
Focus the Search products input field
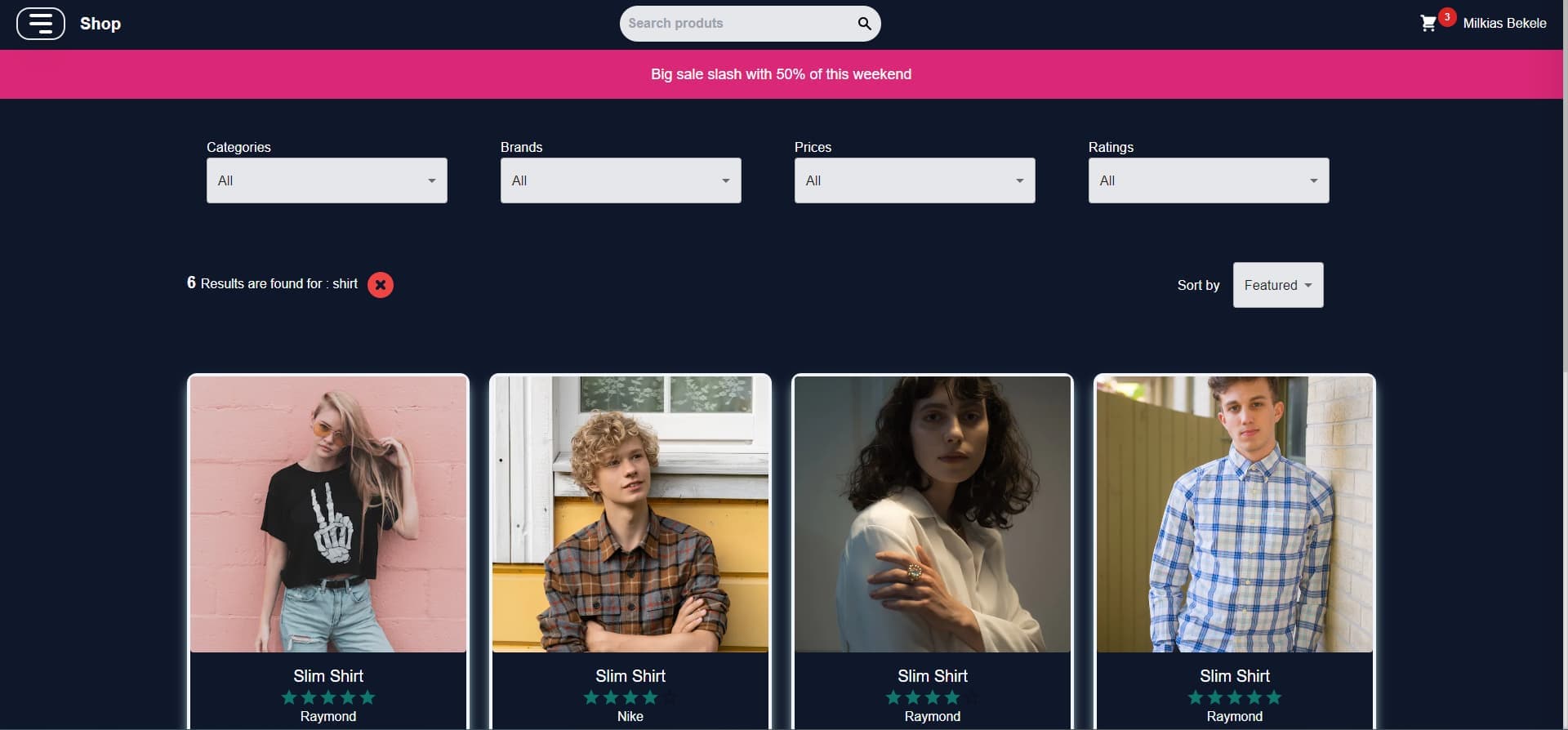click(739, 24)
